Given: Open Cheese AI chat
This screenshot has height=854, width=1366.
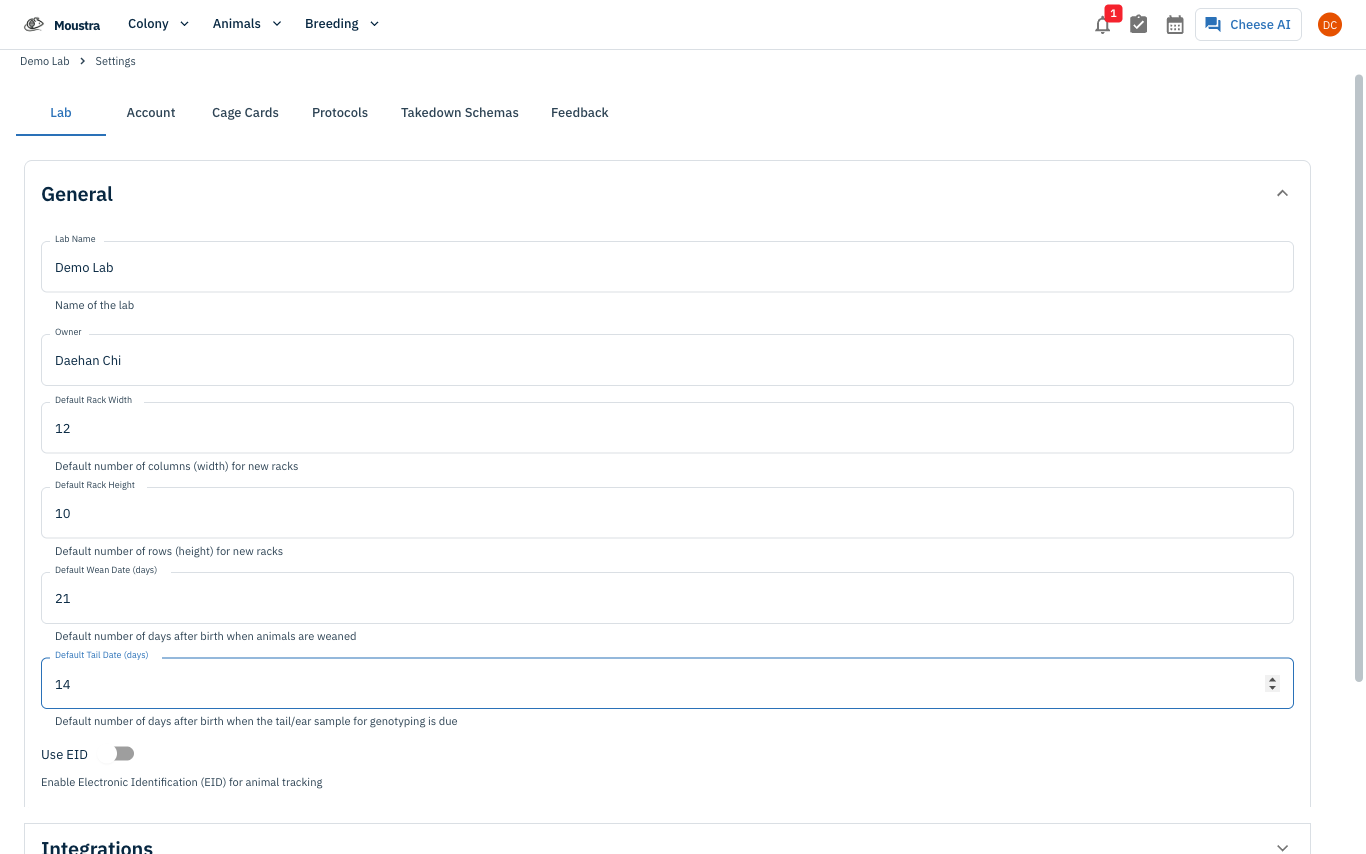Looking at the screenshot, I should pyautogui.click(x=1248, y=25).
